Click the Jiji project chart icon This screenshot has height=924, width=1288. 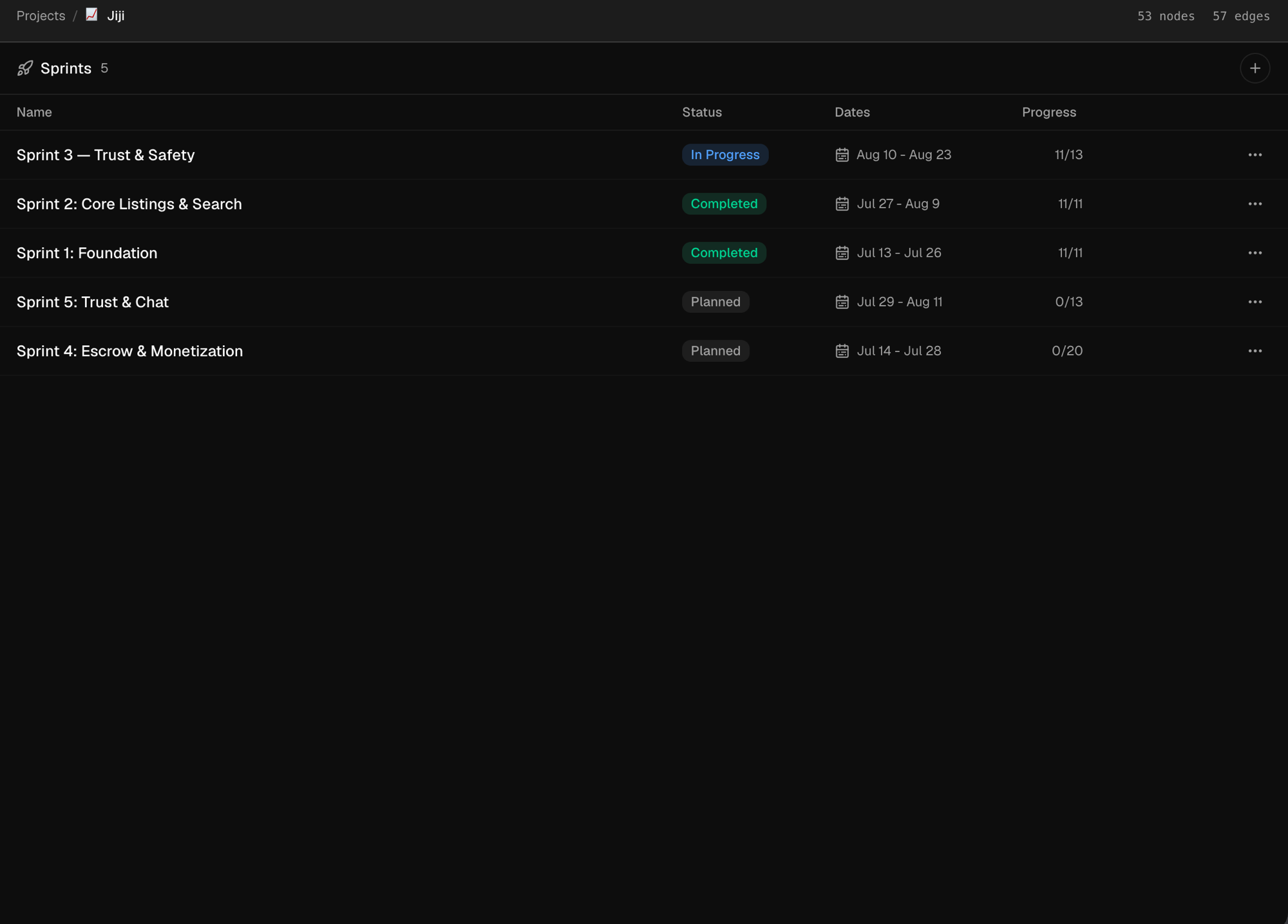(x=91, y=15)
